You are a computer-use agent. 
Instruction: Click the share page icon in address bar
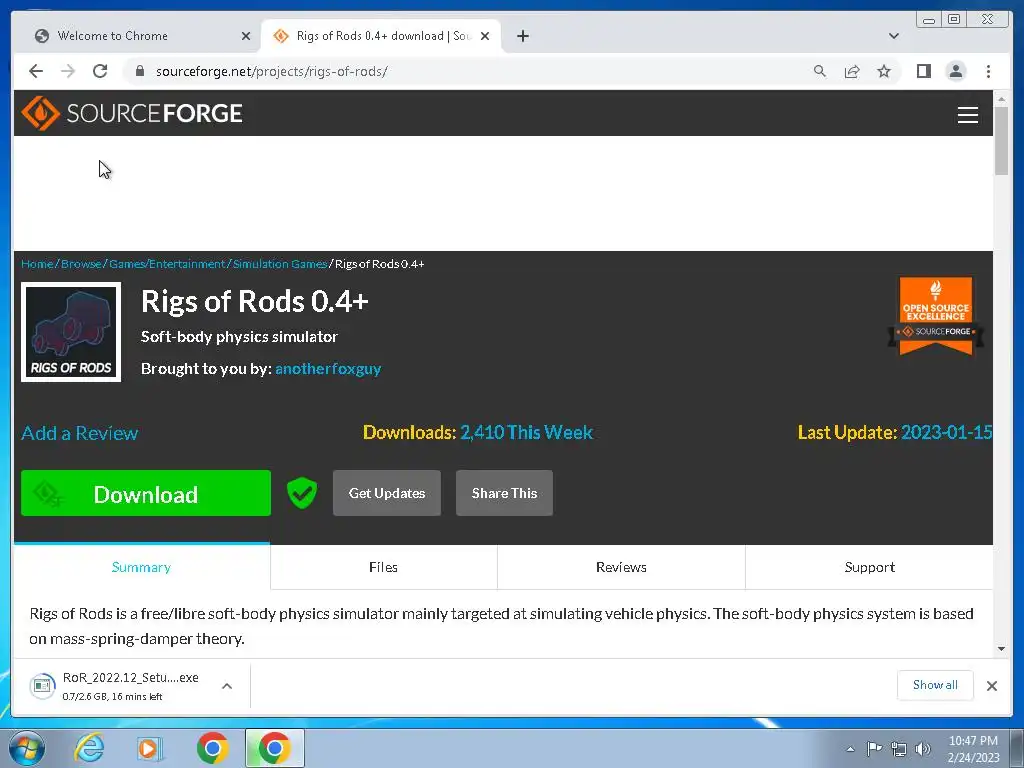[852, 71]
